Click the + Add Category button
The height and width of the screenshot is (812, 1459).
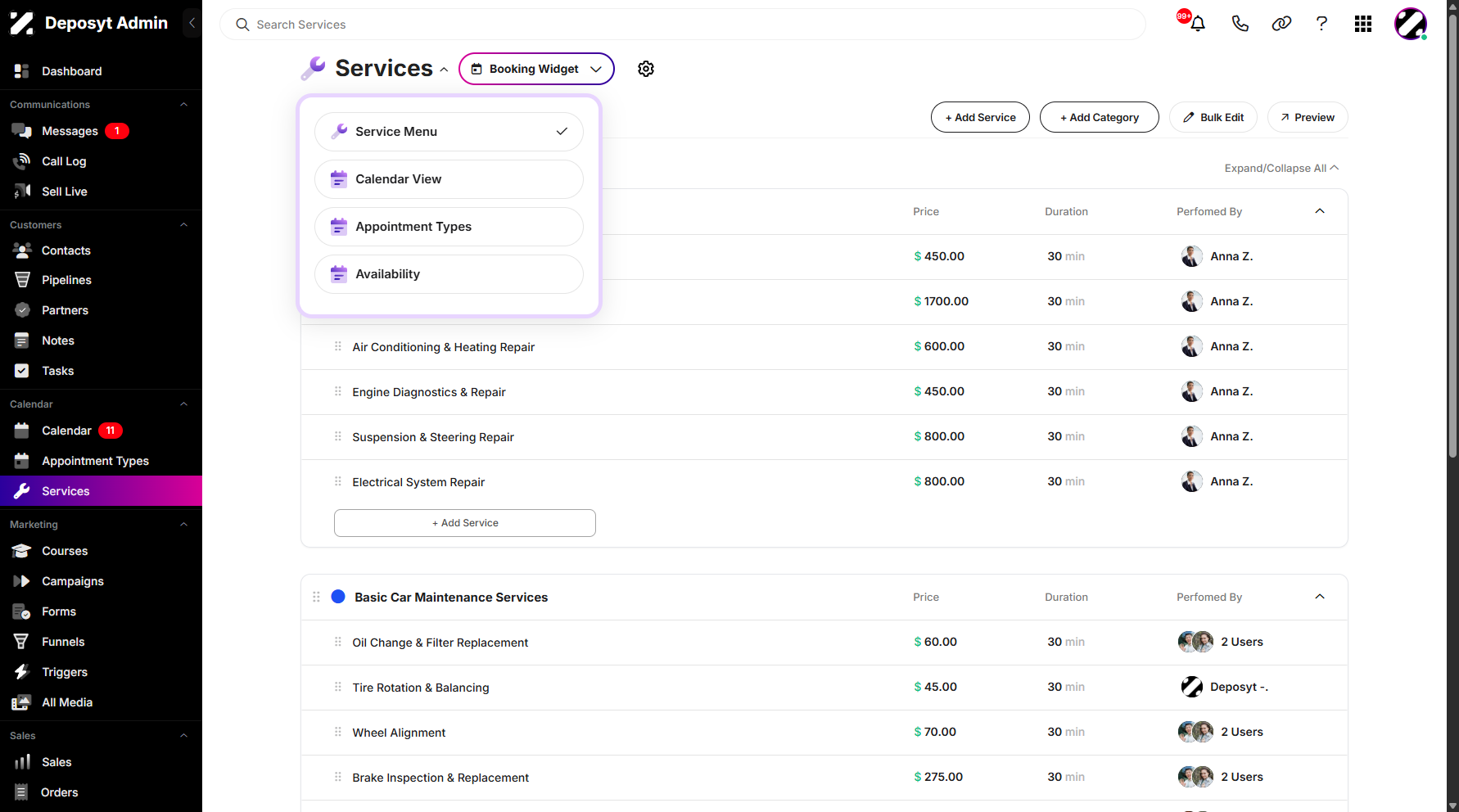[1100, 117]
